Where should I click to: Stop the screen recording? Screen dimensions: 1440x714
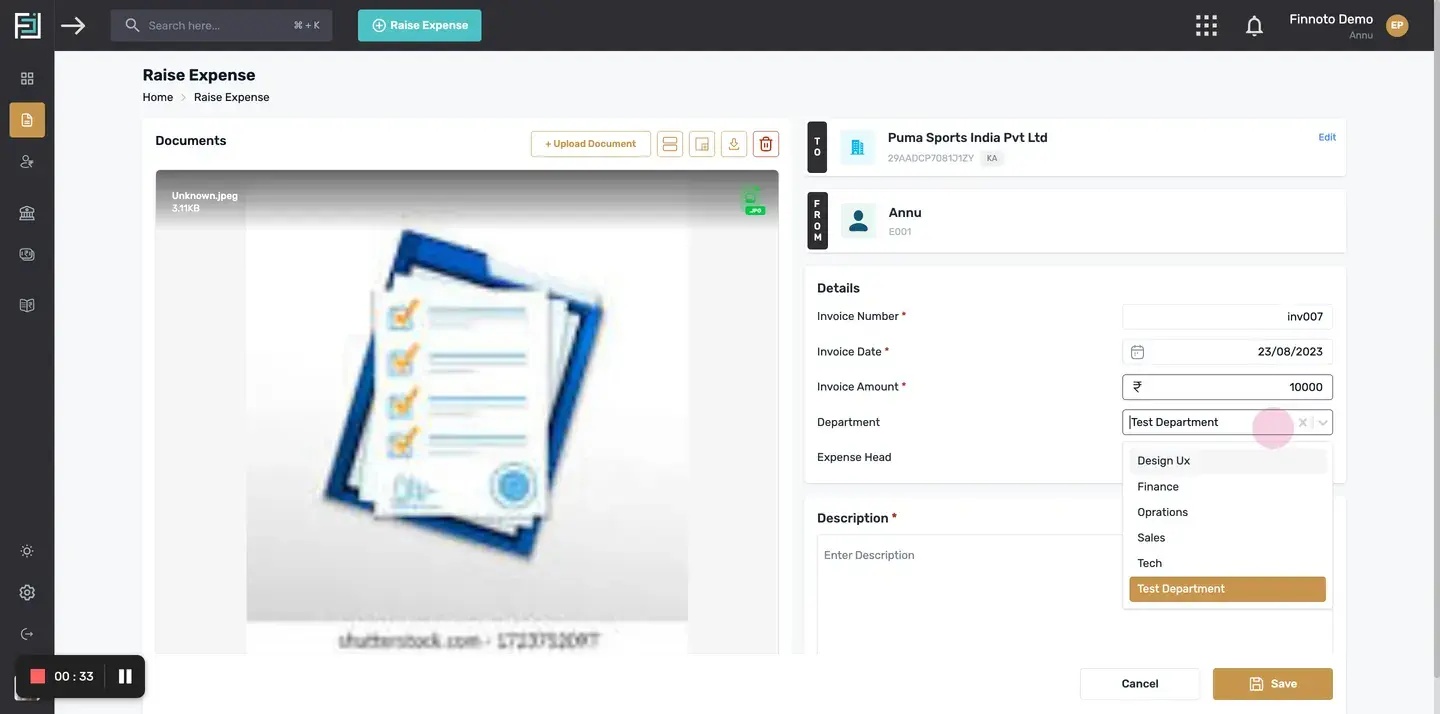38,677
